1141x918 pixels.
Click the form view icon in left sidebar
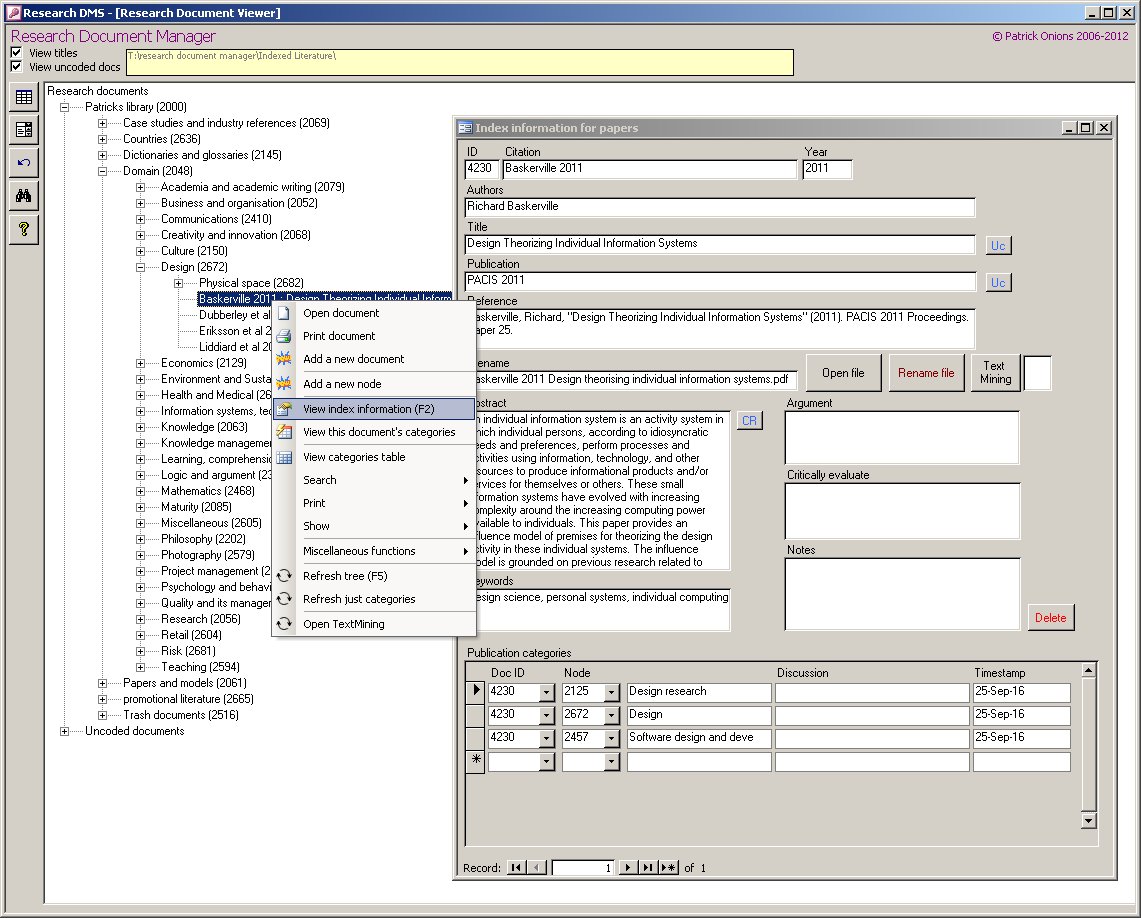(24, 129)
